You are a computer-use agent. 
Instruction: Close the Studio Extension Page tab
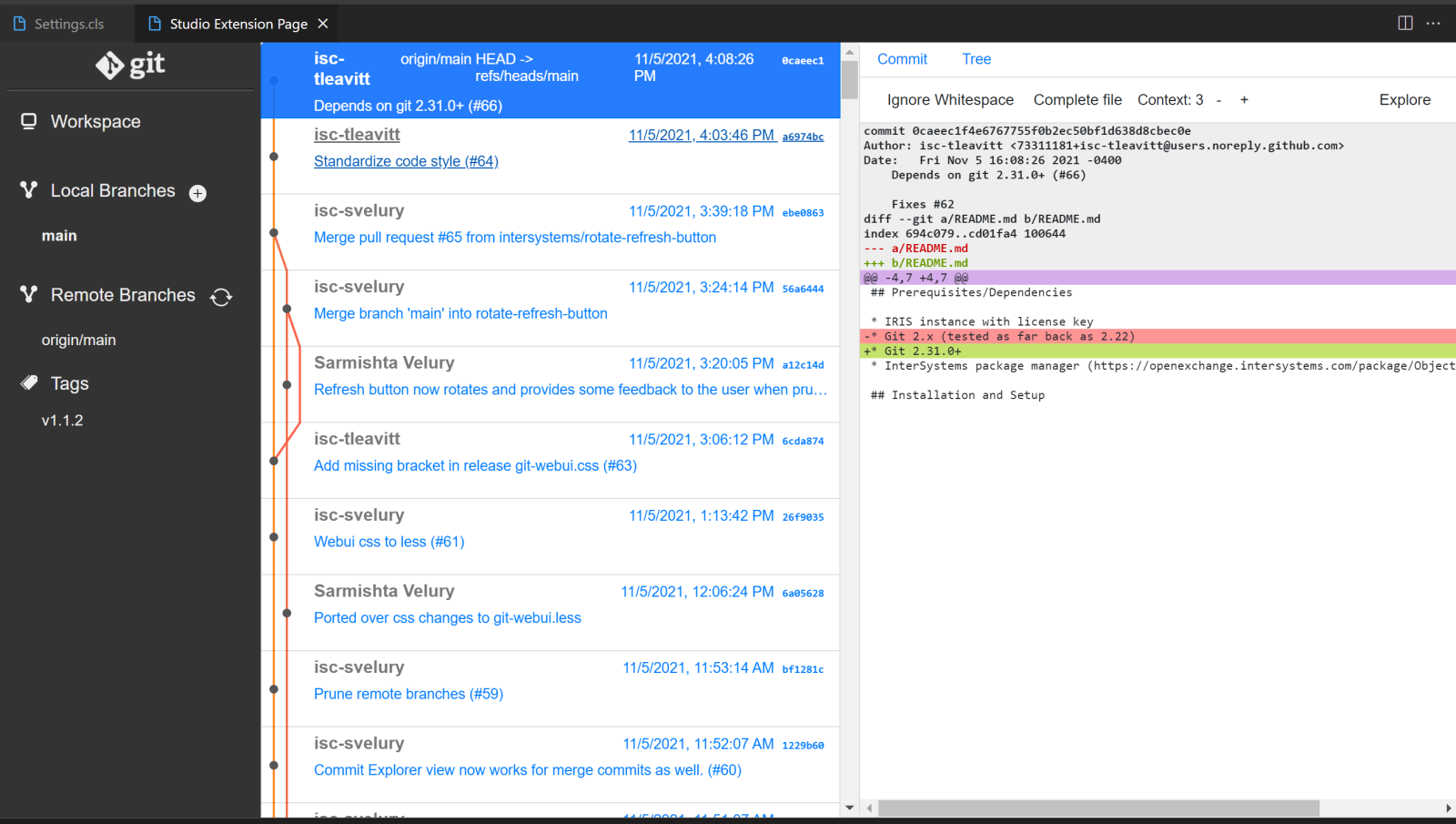pos(323,24)
